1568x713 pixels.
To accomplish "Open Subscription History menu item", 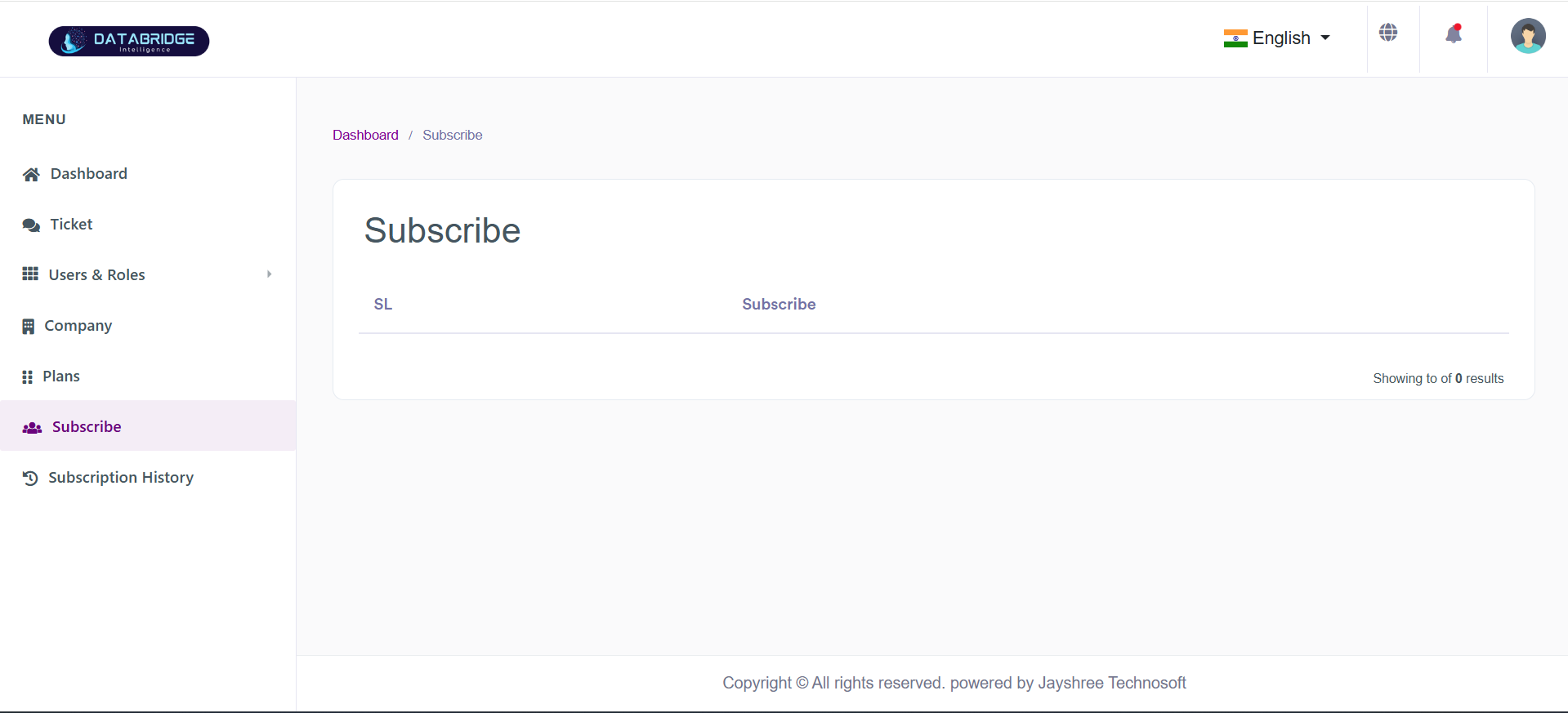I will [x=121, y=478].
